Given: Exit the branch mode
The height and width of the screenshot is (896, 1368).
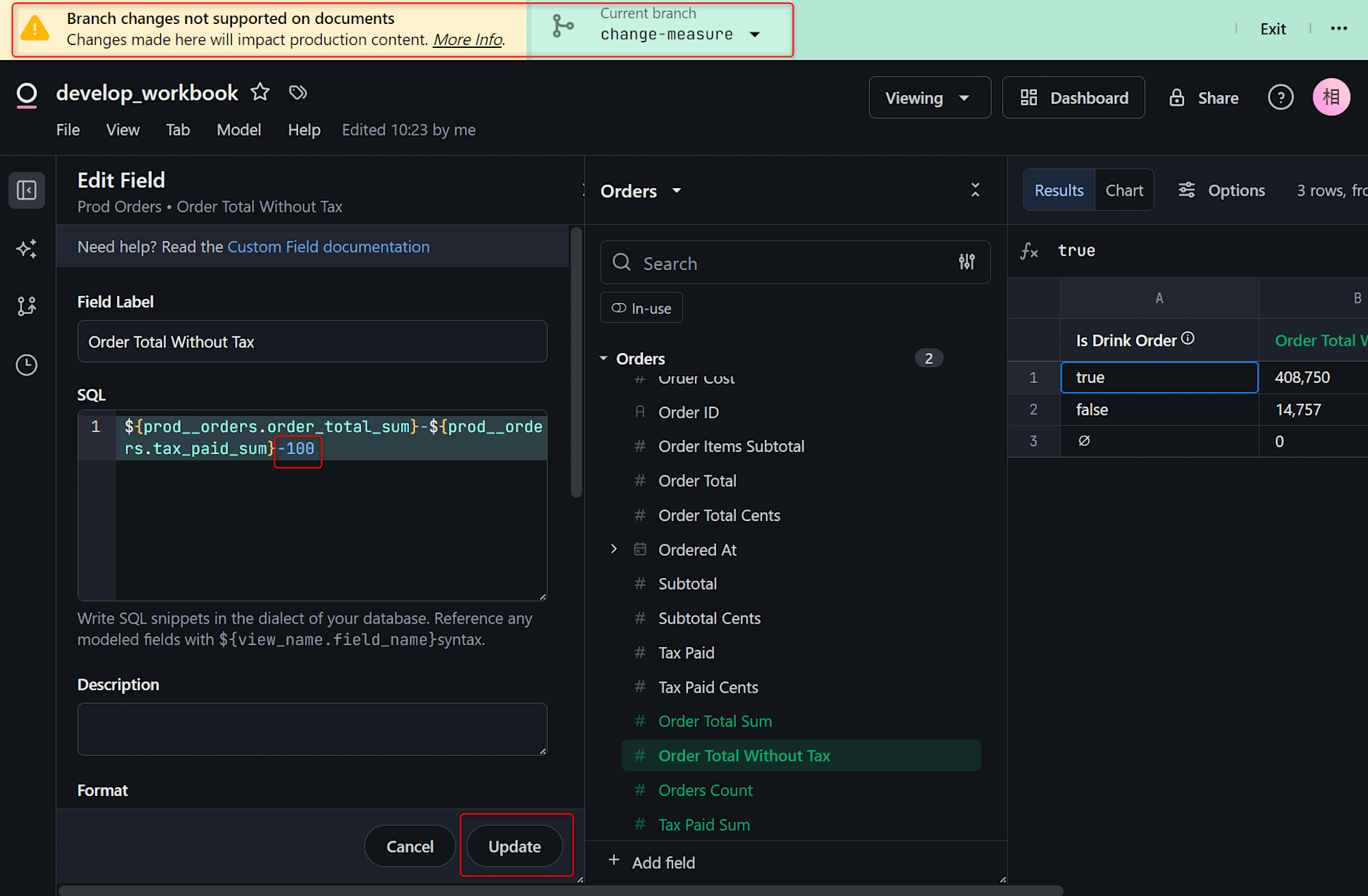Looking at the screenshot, I should tap(1273, 29).
